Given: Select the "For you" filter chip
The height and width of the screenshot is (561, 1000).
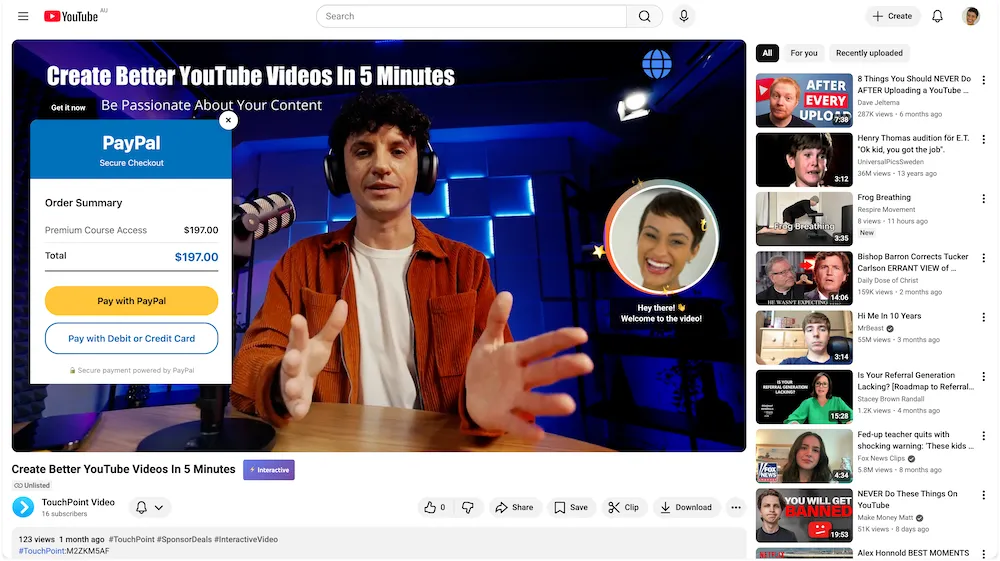Looking at the screenshot, I should point(803,53).
